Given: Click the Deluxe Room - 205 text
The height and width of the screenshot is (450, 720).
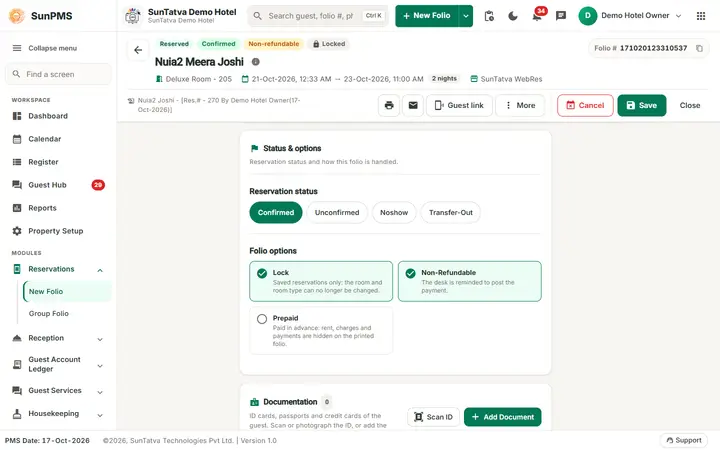Looking at the screenshot, I should [198, 79].
